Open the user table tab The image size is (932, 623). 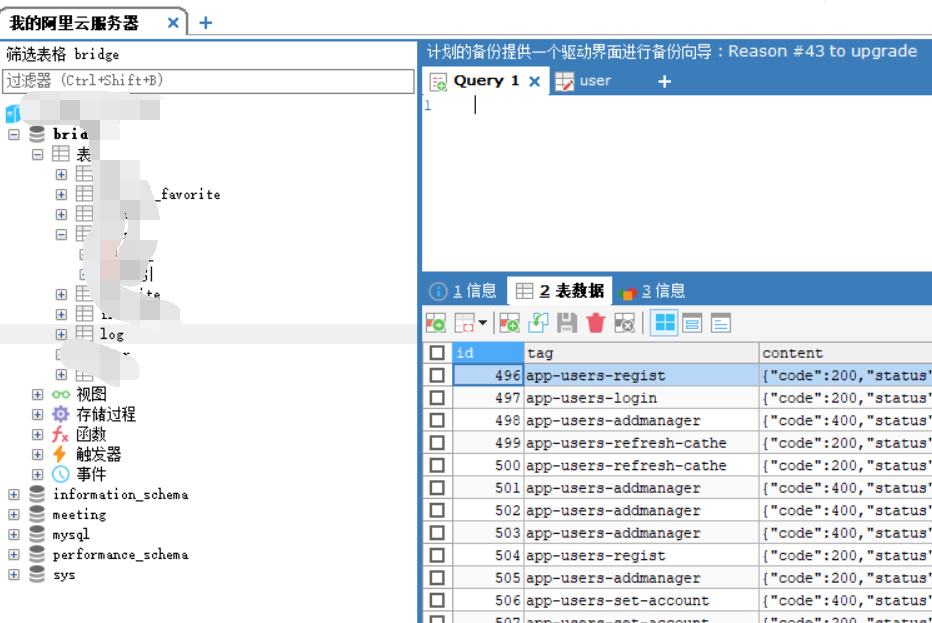click(584, 81)
